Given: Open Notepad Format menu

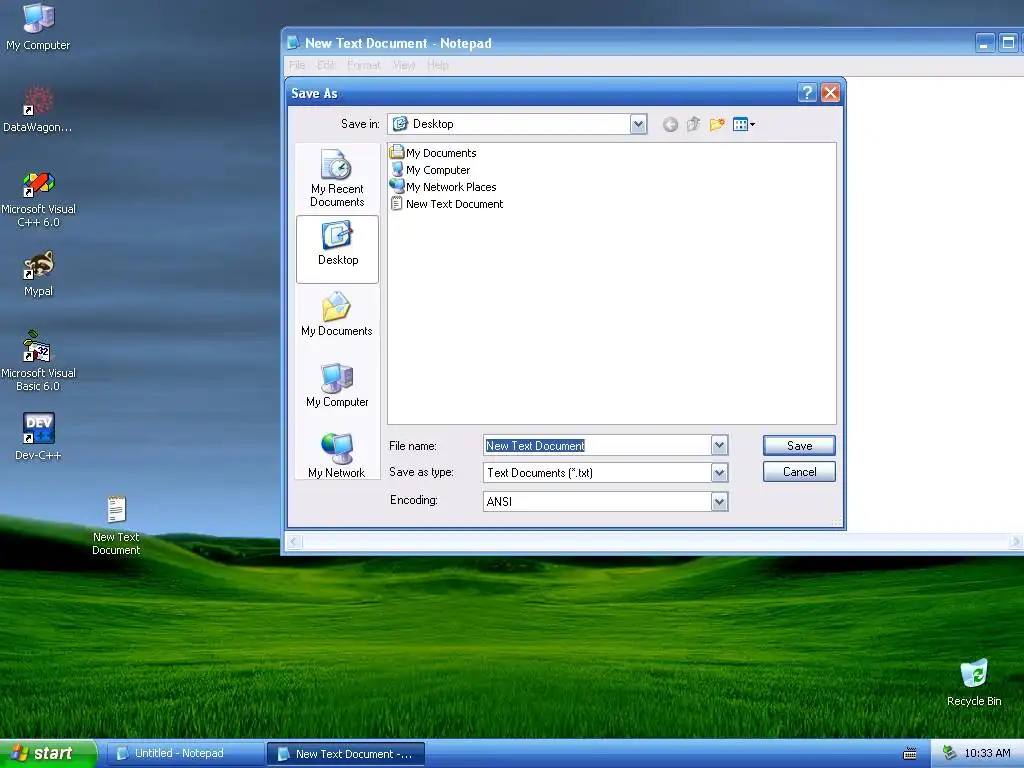Looking at the screenshot, I should tap(364, 65).
